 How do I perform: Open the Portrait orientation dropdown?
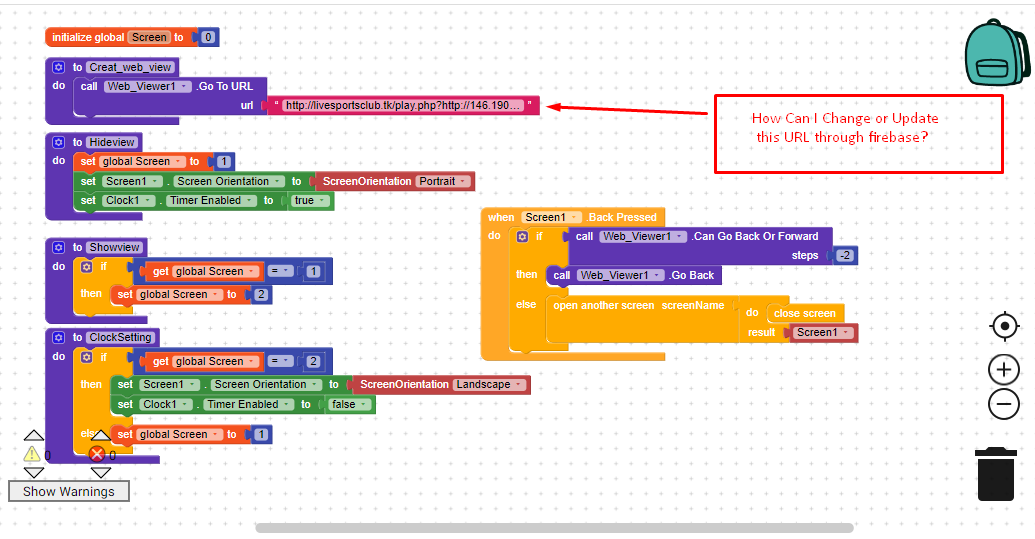(442, 181)
